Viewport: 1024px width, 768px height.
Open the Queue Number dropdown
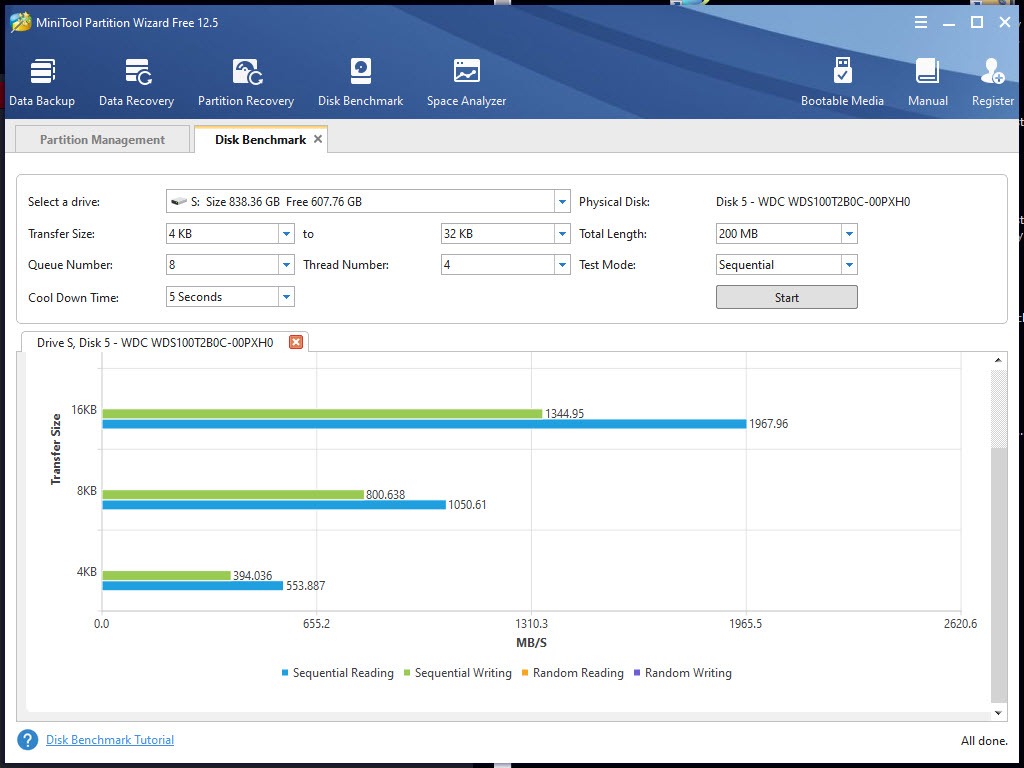[286, 265]
